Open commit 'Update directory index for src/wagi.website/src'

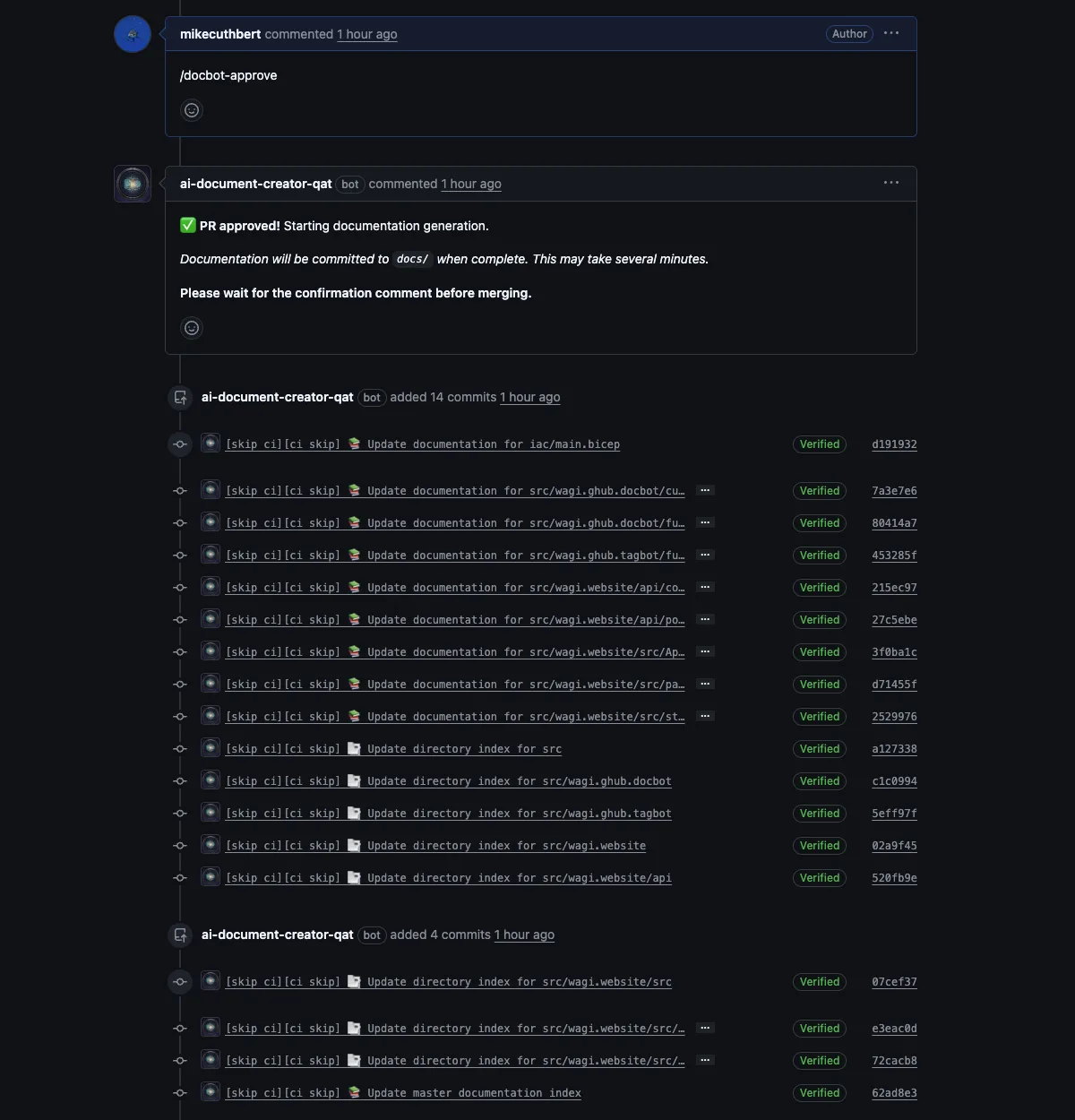(449, 982)
